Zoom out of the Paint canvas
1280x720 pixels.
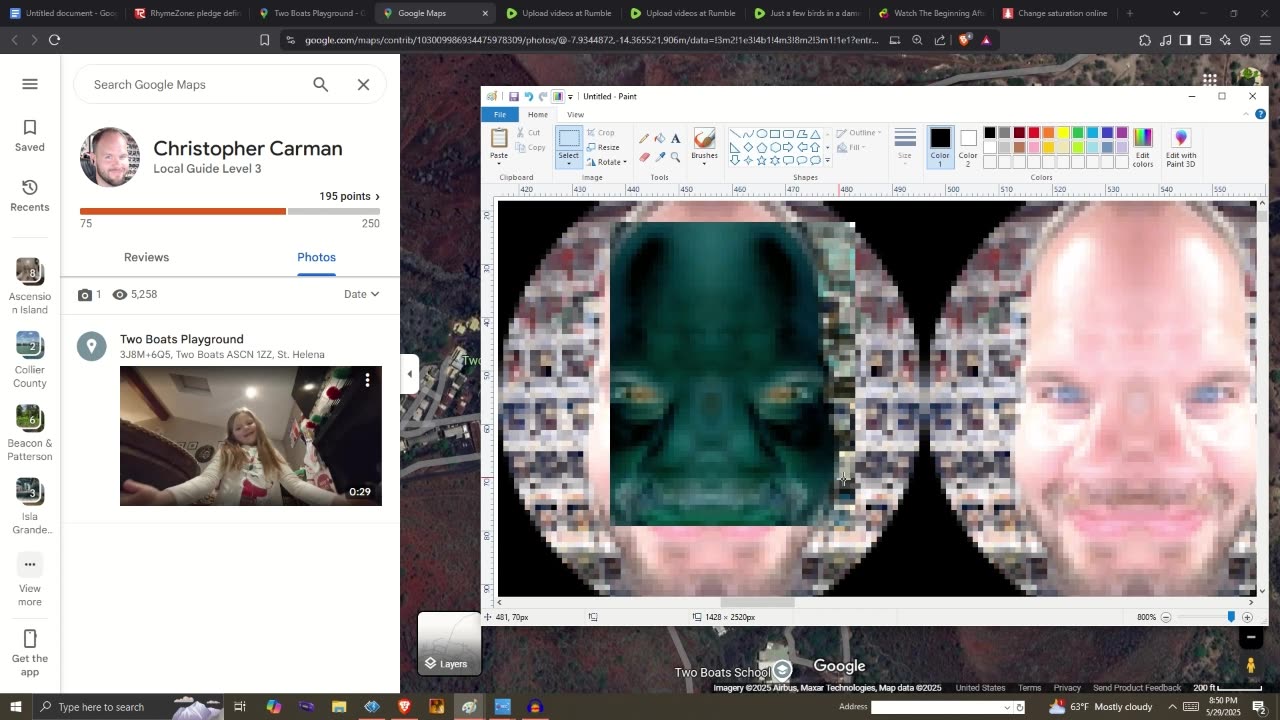tap(1166, 617)
